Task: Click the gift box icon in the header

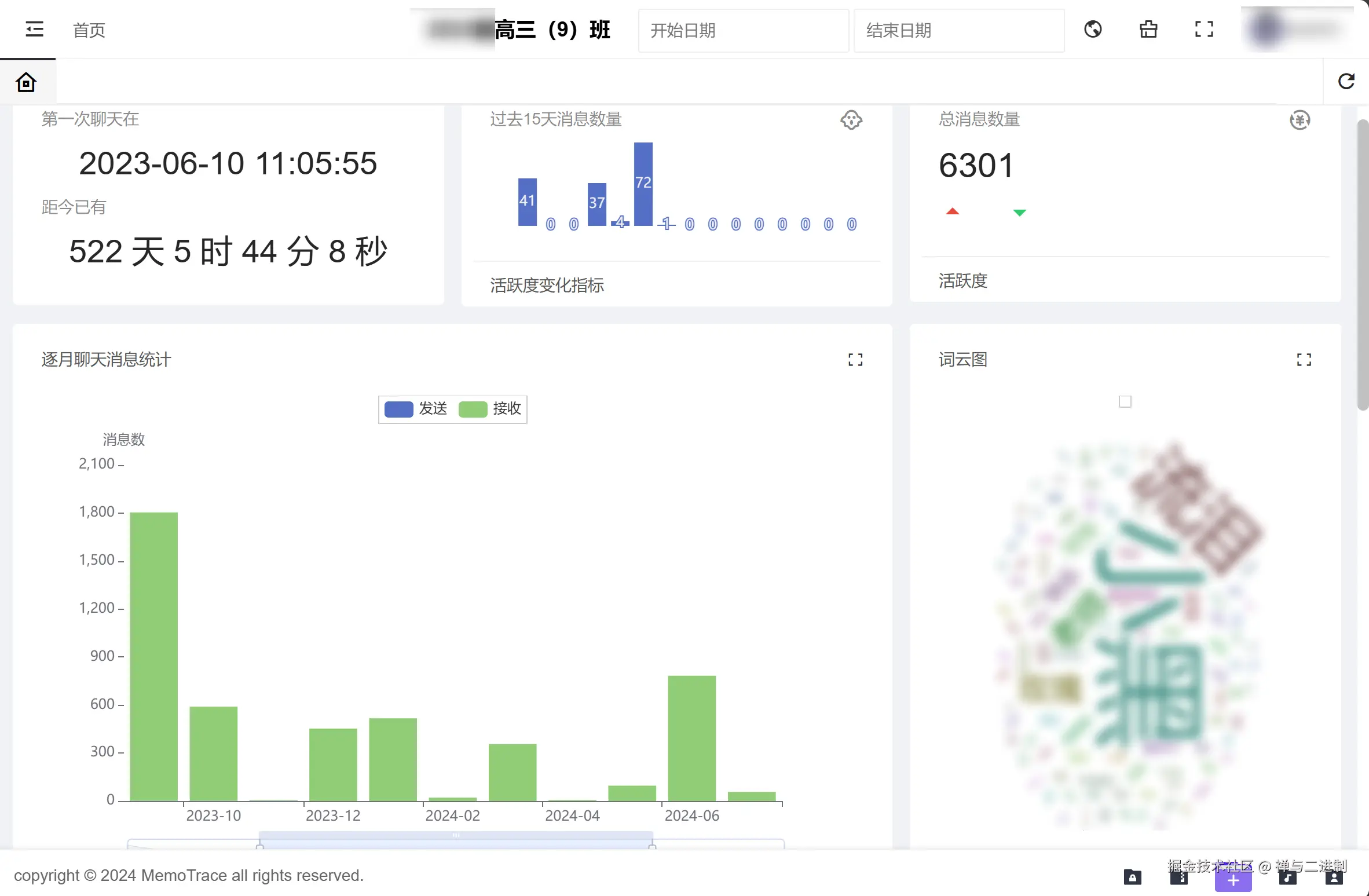Action: [x=1148, y=29]
